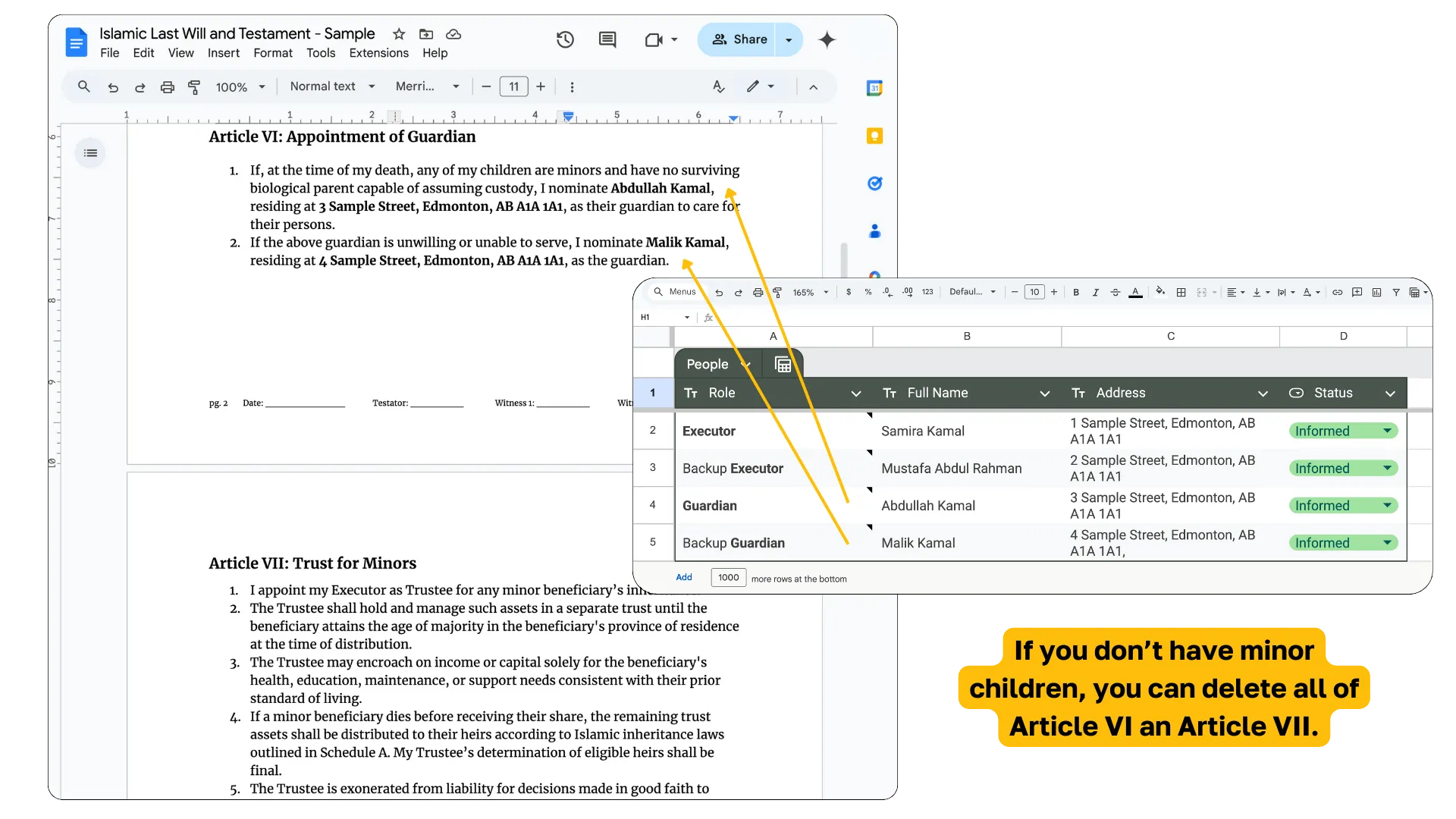Open the Insert menu
This screenshot has height=819, width=1456.
coord(223,53)
